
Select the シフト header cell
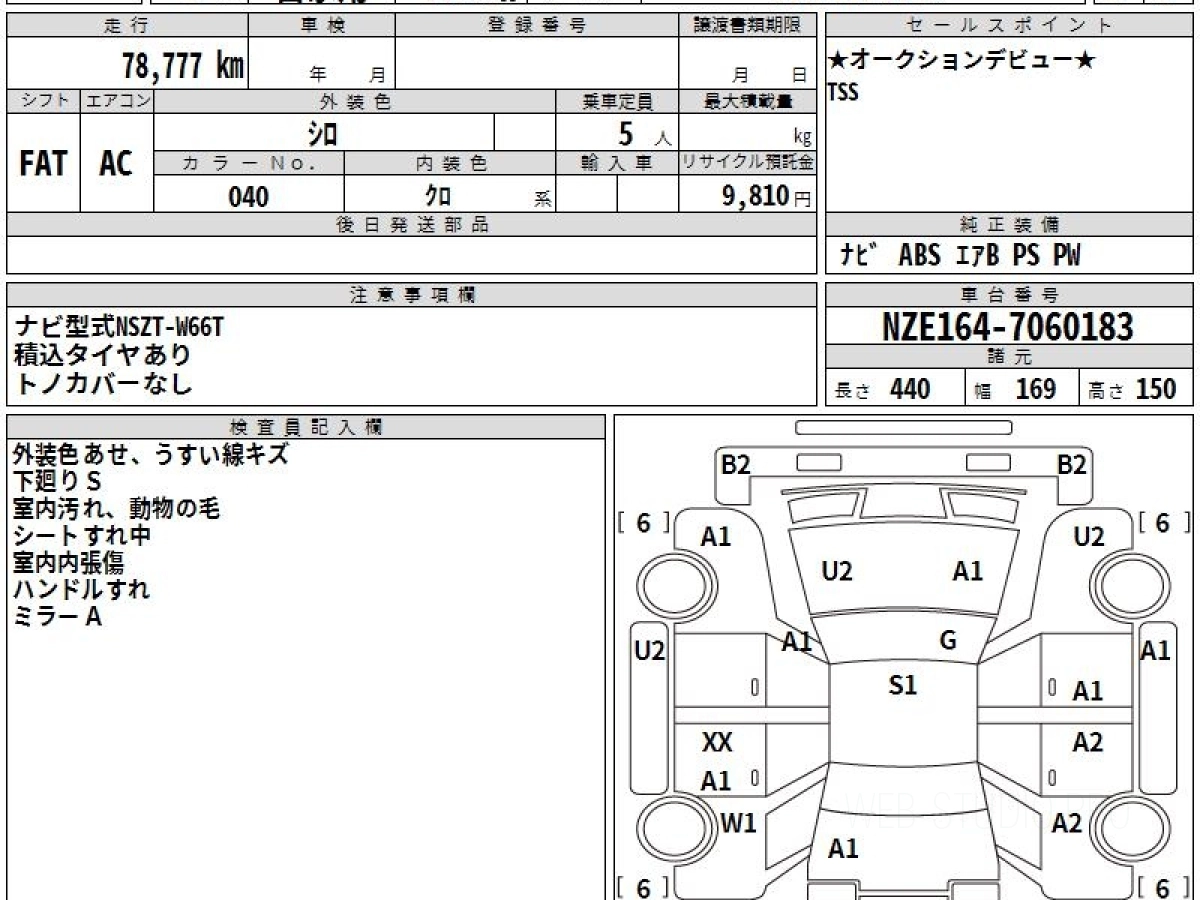(43, 101)
